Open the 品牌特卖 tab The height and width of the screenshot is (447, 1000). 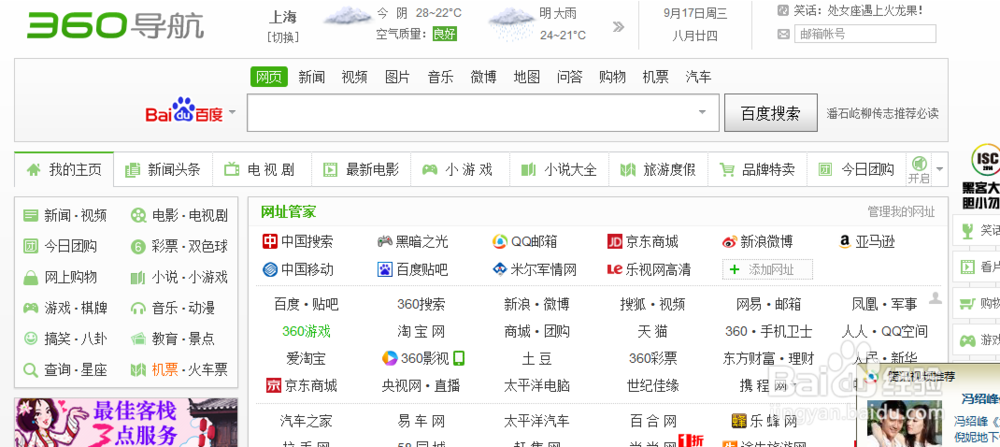758,170
